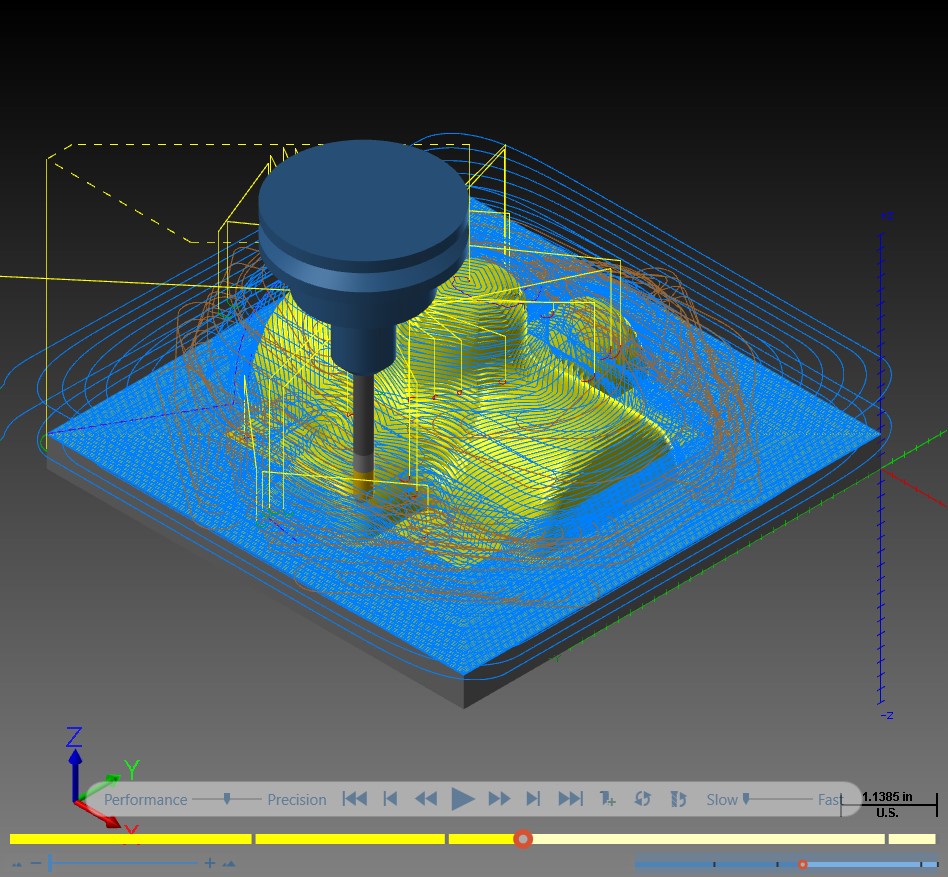948x877 pixels.
Task: Click the tool-with-plus icon
Action: (x=607, y=799)
